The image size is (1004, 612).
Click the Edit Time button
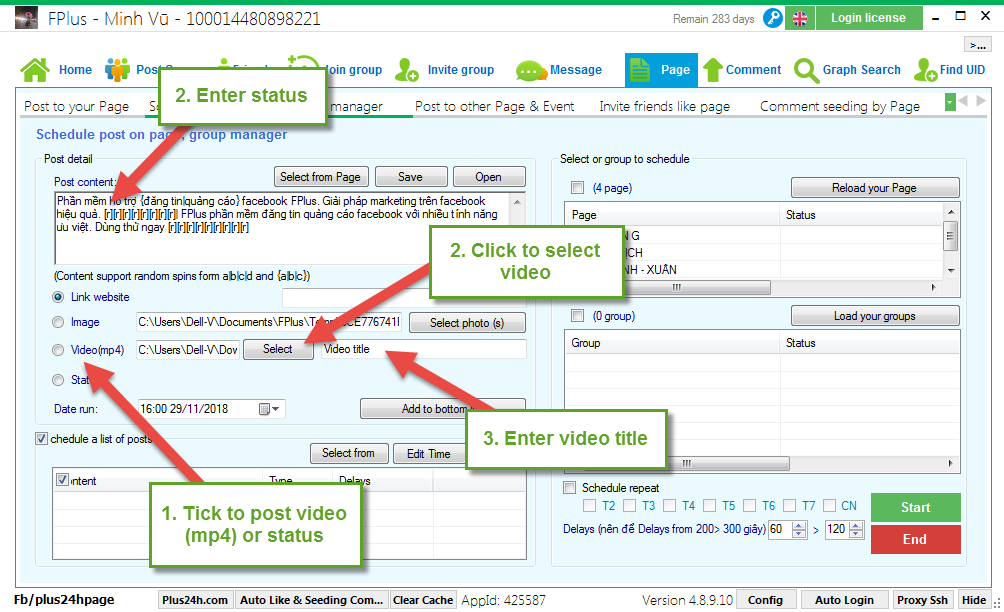pos(429,453)
